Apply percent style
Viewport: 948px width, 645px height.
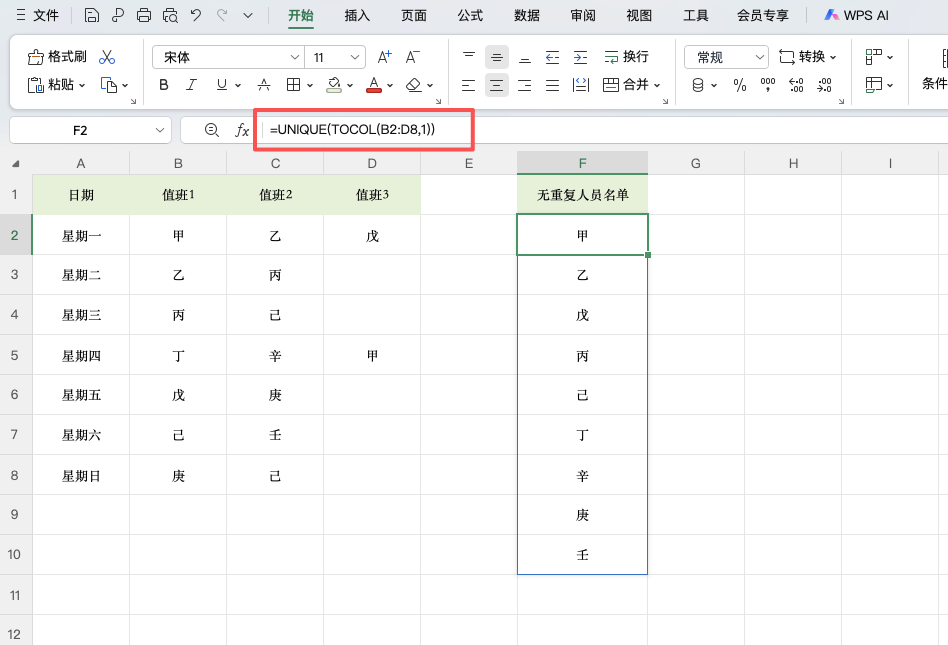[x=740, y=85]
